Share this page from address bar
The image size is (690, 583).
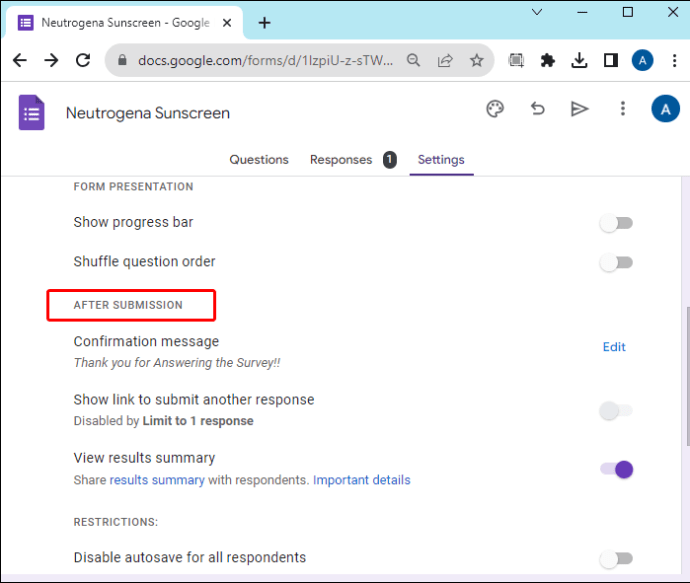click(x=445, y=60)
